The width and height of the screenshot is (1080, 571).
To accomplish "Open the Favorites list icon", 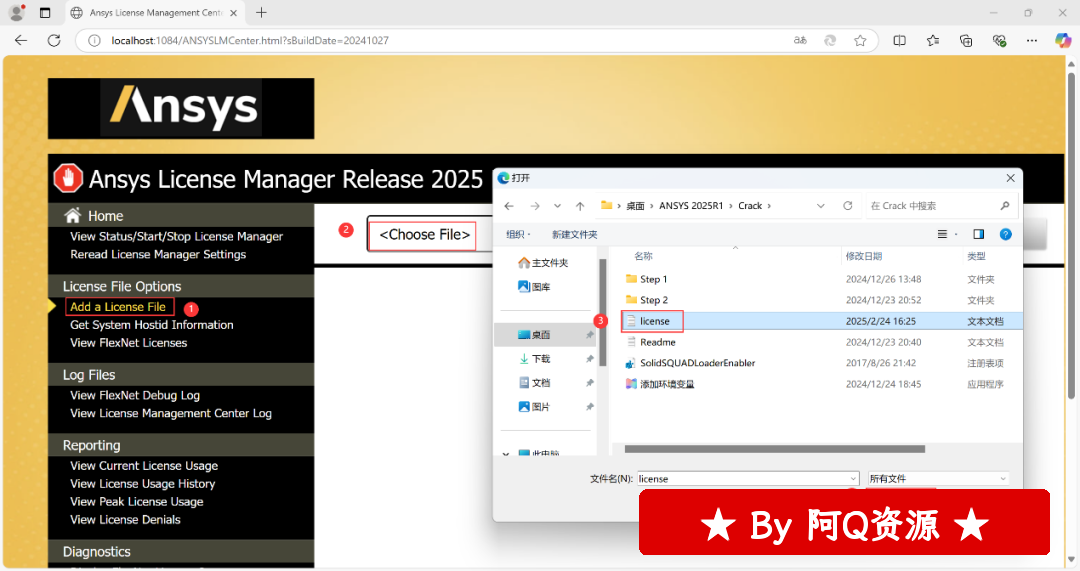I will [x=933, y=41].
